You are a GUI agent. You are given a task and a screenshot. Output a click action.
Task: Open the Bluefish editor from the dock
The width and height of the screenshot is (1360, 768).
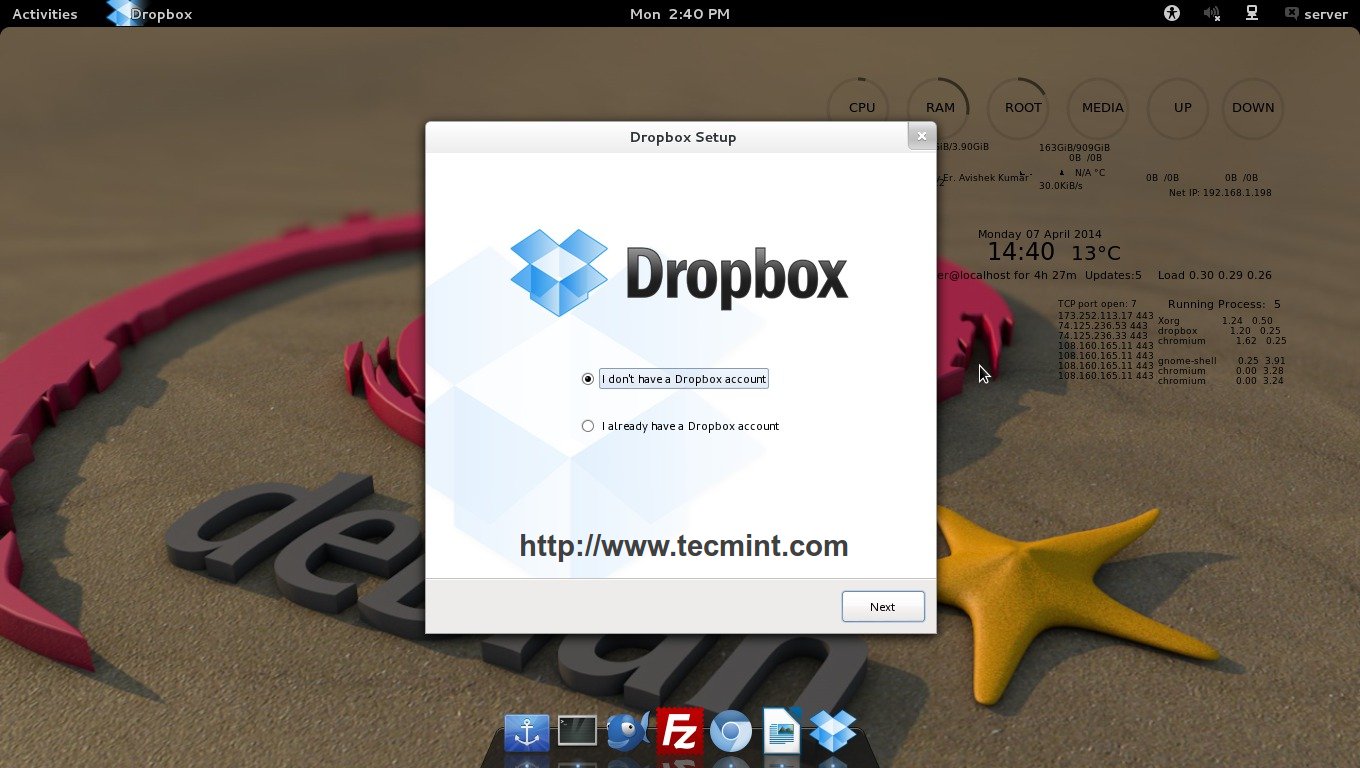point(629,731)
